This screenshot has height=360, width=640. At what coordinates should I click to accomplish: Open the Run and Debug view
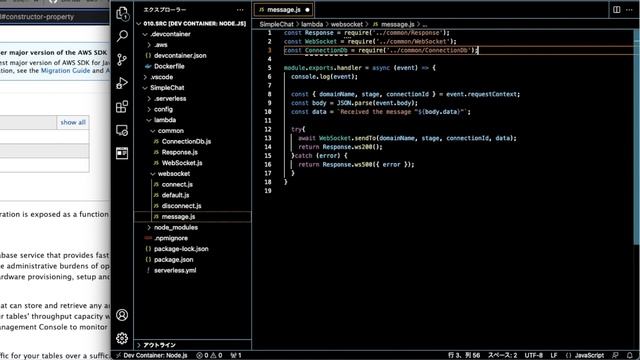click(122, 83)
